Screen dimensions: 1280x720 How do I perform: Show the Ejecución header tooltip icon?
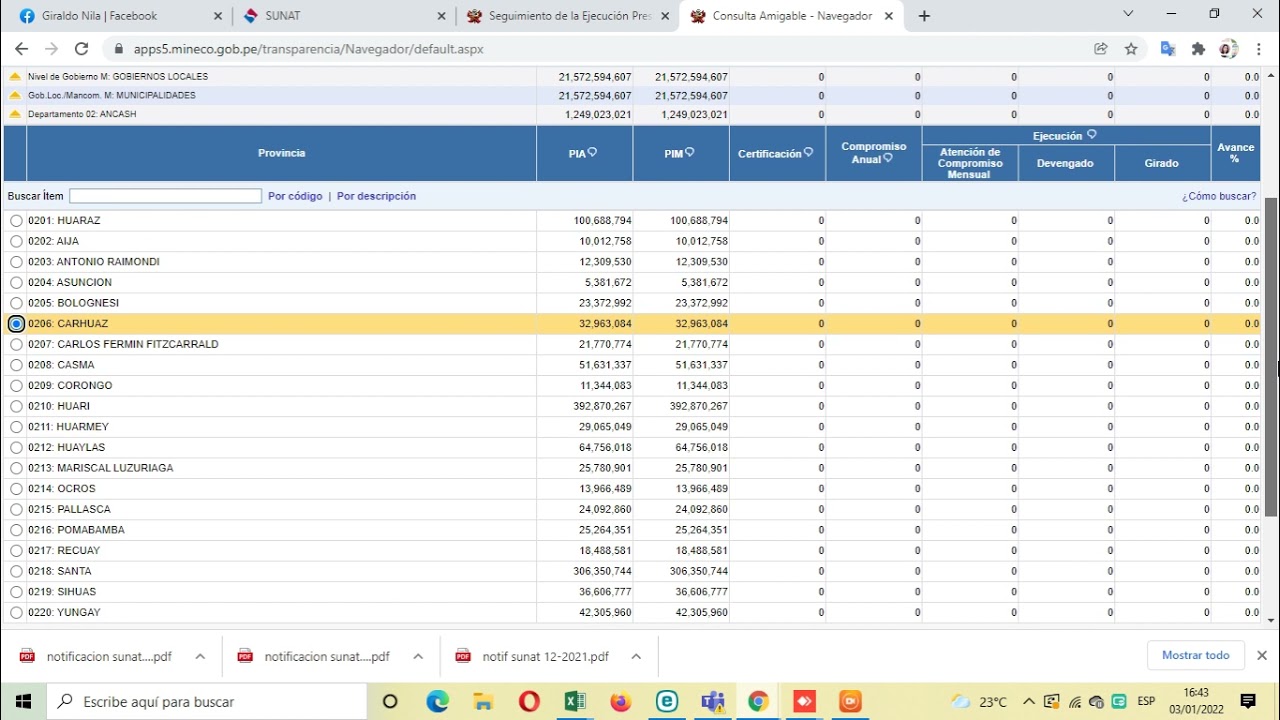pos(1091,135)
